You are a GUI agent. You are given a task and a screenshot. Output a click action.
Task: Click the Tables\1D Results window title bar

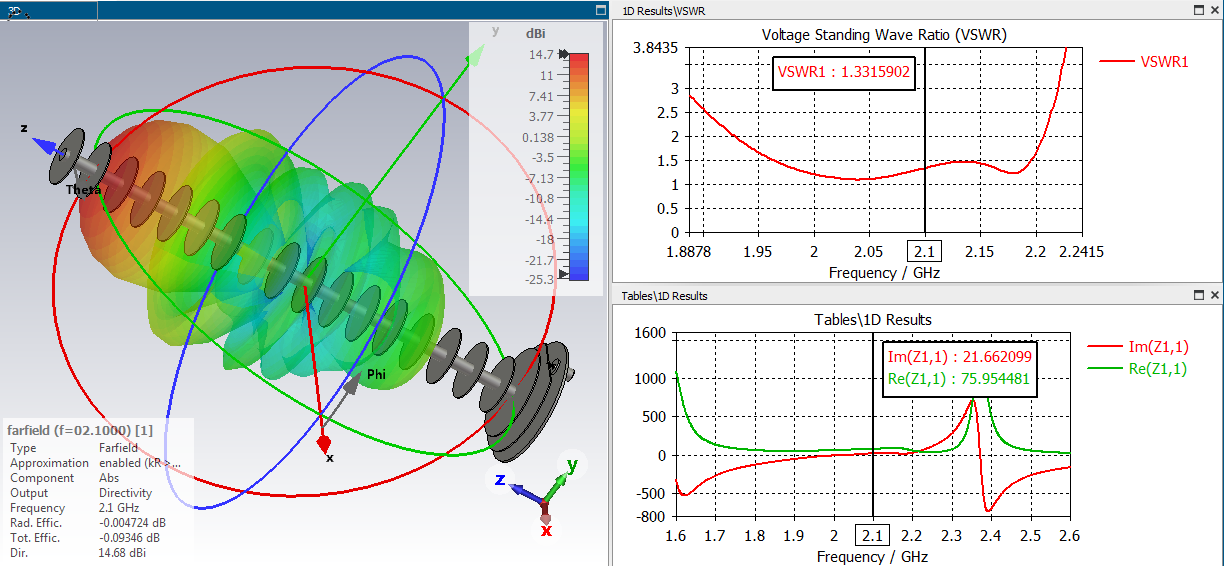click(900, 295)
